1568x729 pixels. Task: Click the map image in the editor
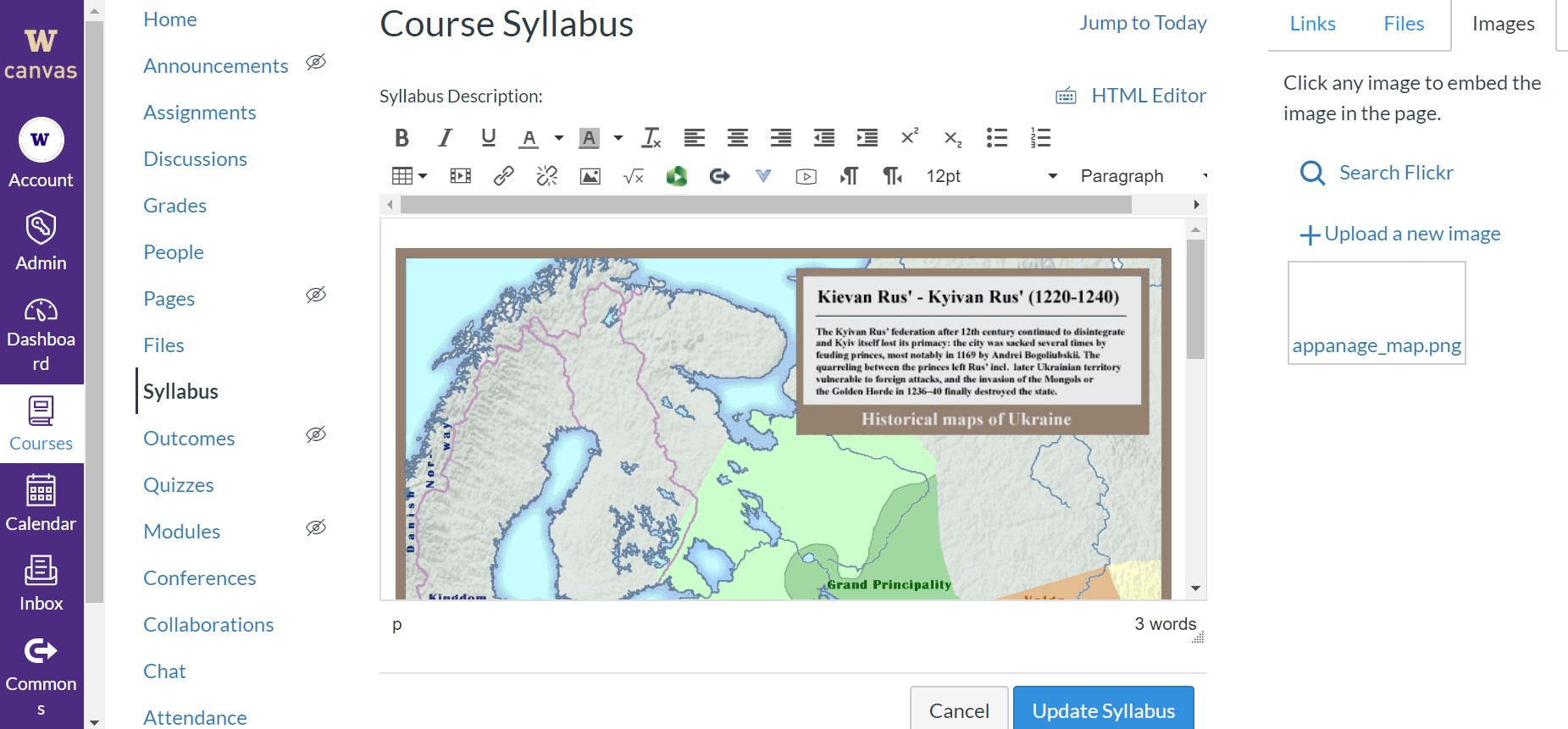(784, 423)
